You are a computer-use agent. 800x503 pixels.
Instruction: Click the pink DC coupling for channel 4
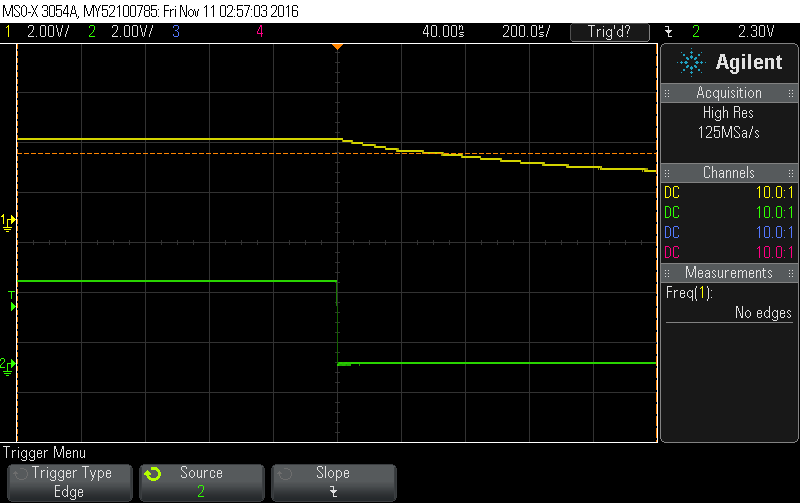click(x=672, y=253)
